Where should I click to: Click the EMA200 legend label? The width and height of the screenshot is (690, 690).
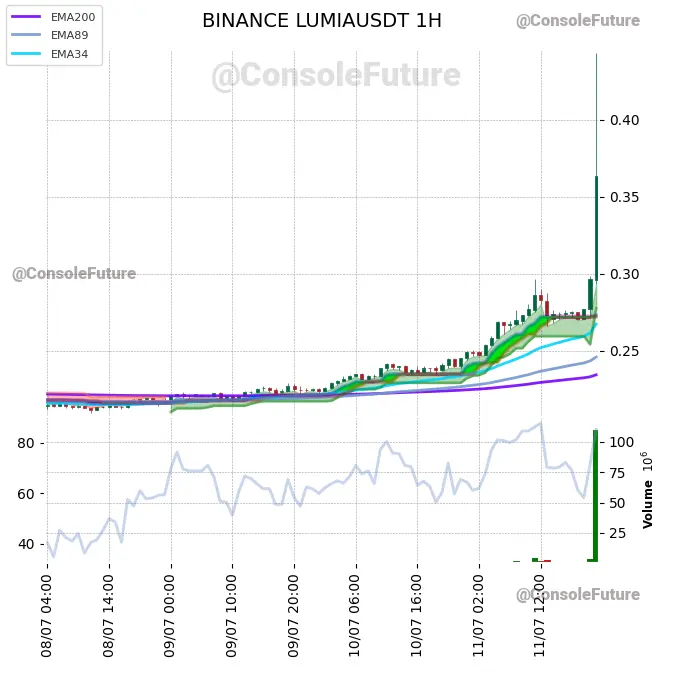[73, 17]
